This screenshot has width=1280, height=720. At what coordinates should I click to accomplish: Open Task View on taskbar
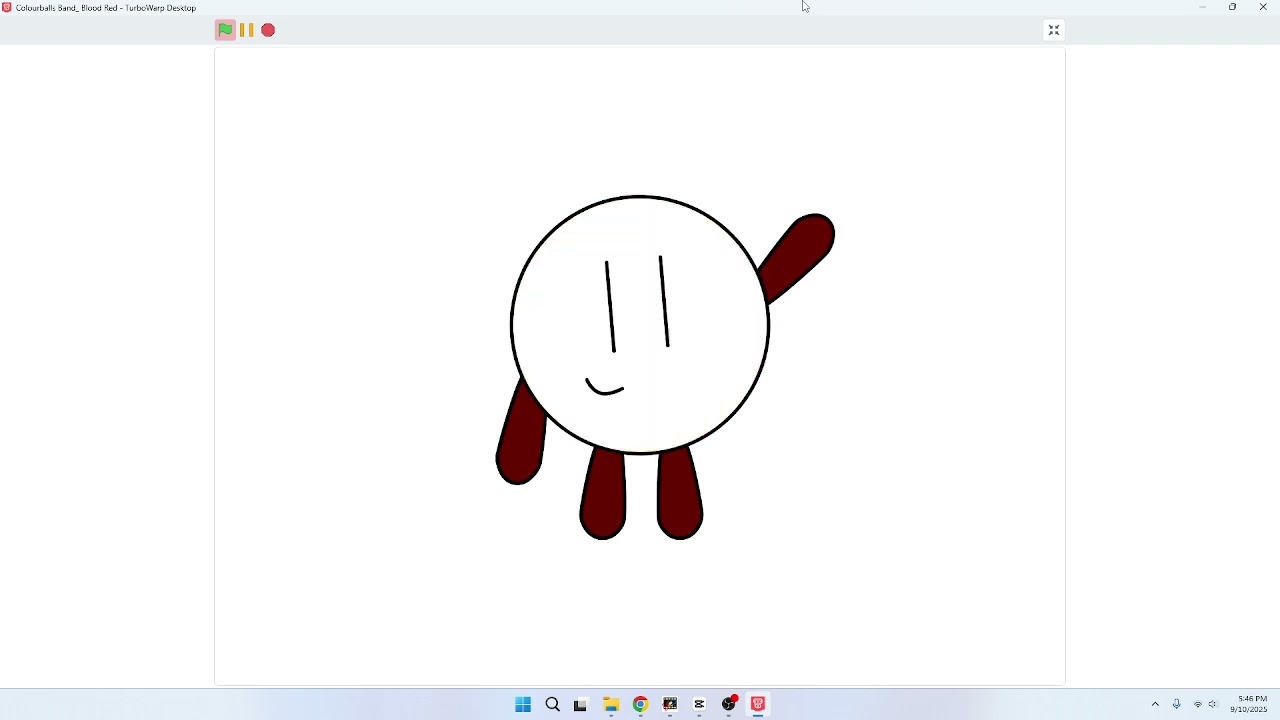582,705
